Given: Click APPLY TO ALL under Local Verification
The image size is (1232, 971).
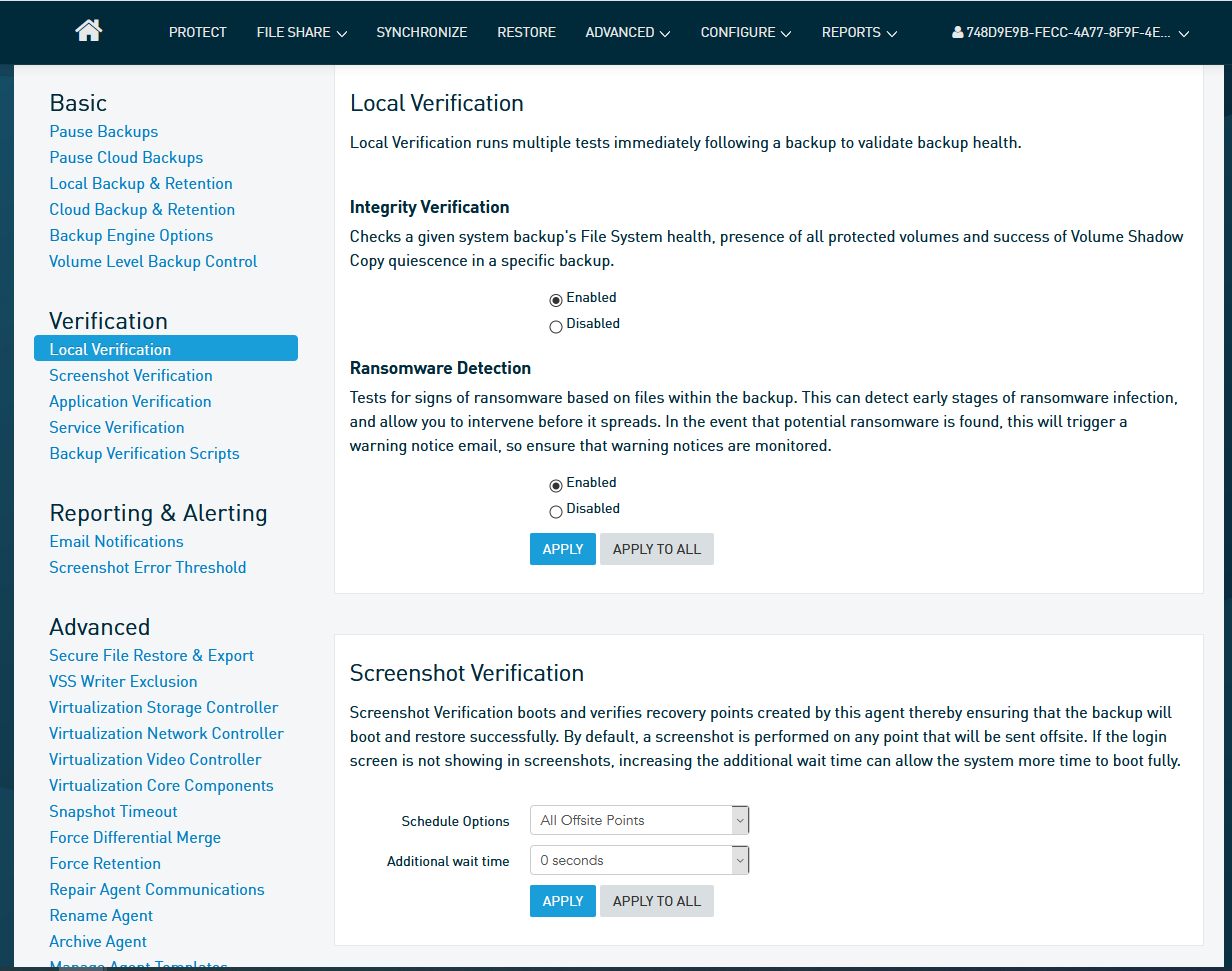Looking at the screenshot, I should pyautogui.click(x=657, y=549).
